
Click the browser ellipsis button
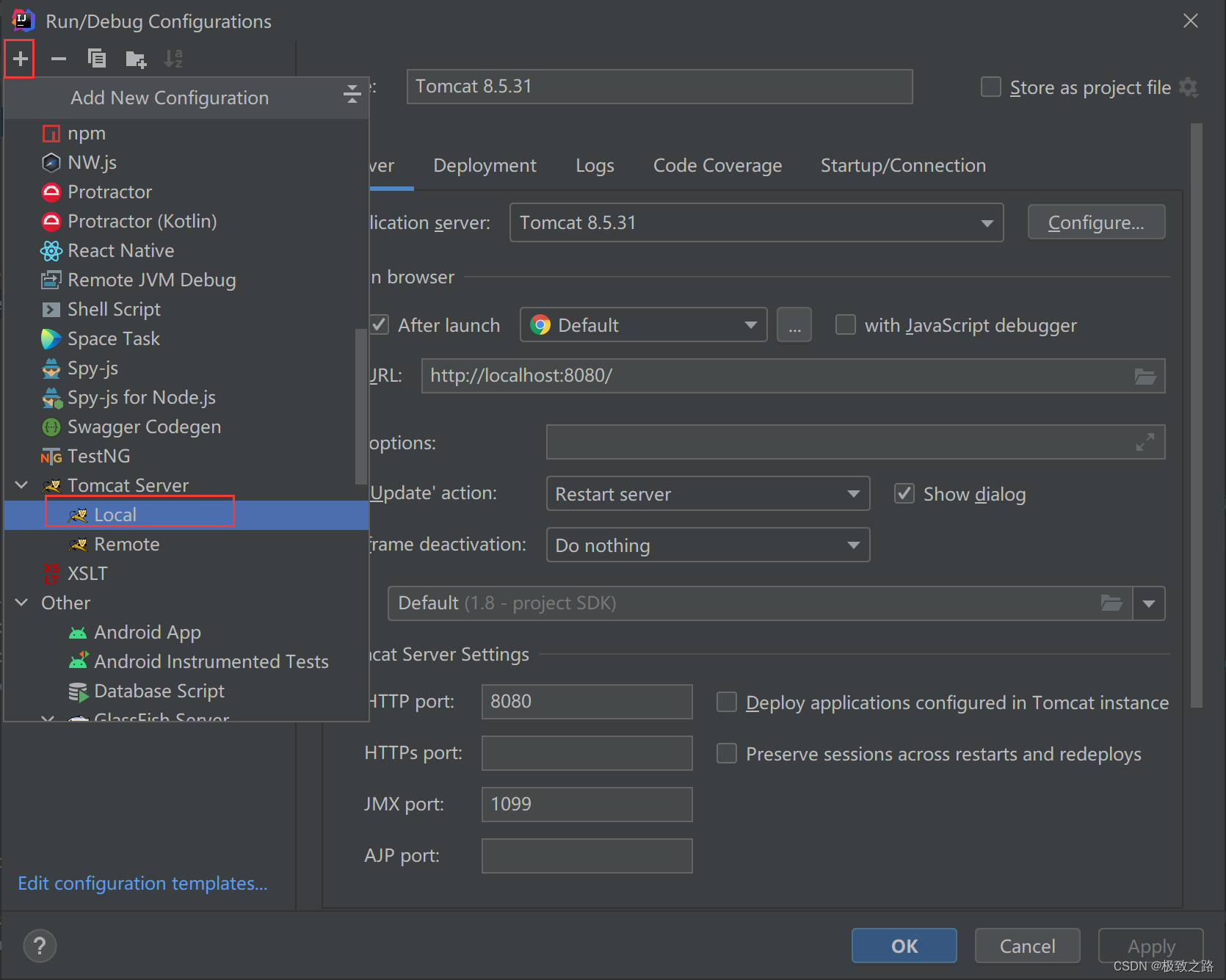tap(794, 324)
